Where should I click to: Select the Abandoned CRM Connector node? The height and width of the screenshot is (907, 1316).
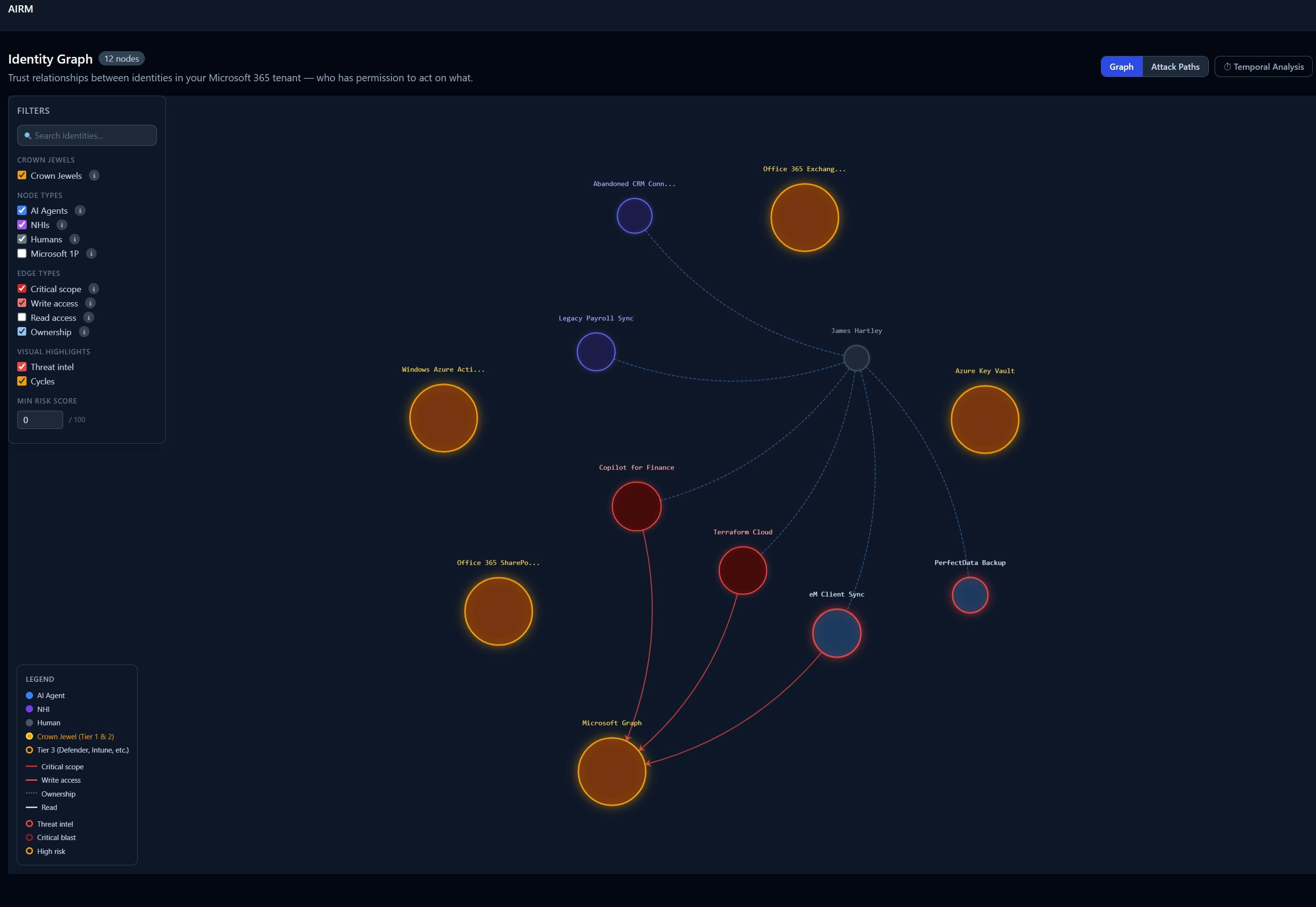click(634, 216)
